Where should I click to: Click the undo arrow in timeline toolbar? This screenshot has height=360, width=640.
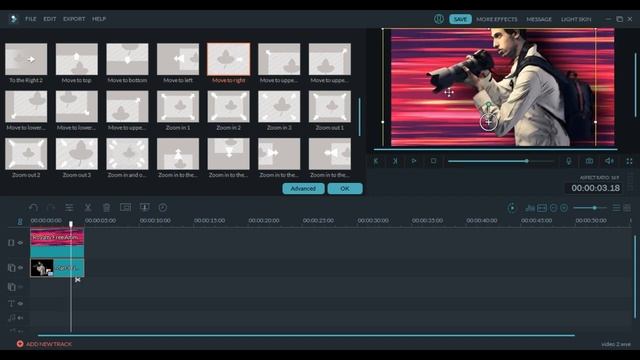(33, 207)
